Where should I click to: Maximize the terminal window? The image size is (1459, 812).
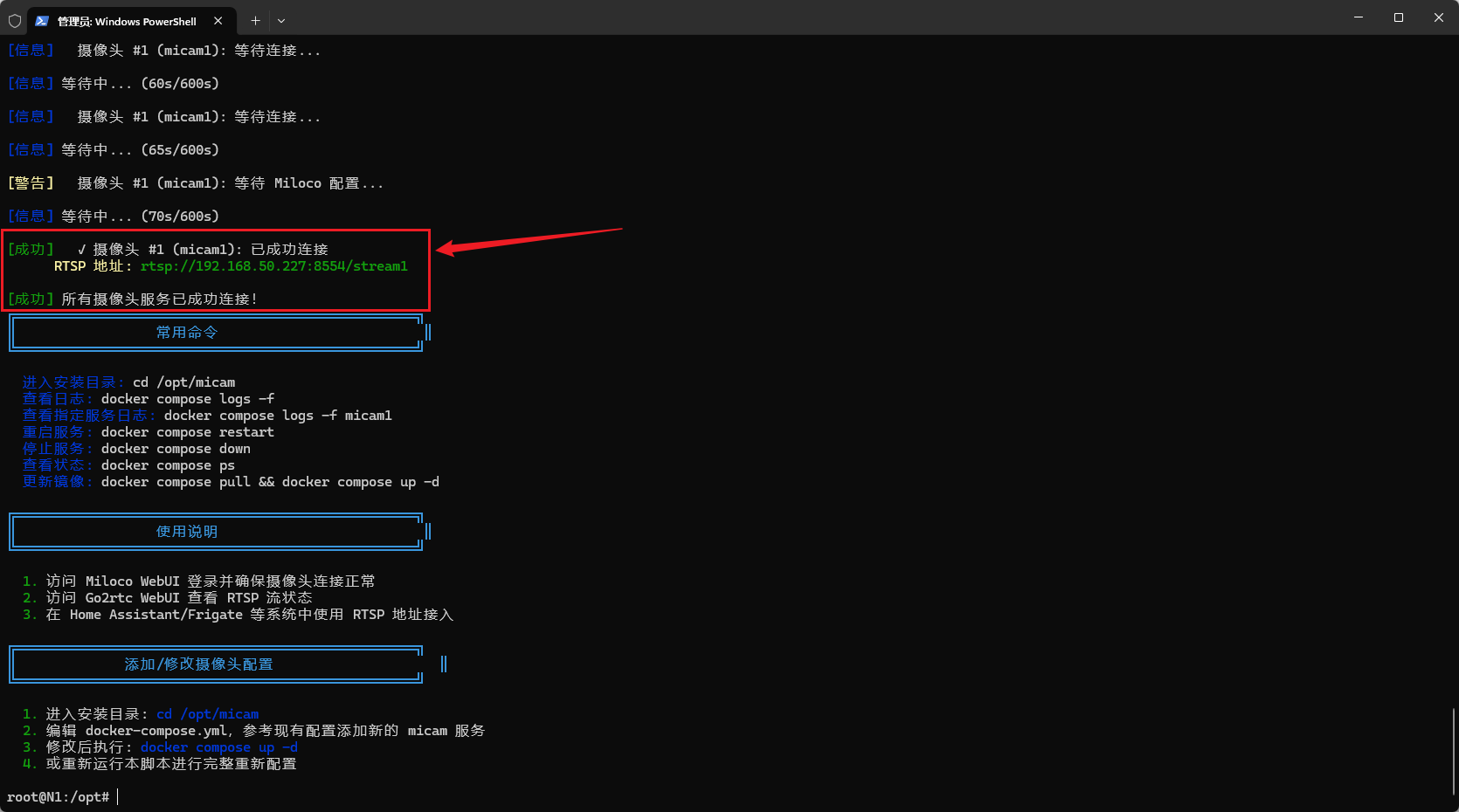(1399, 17)
